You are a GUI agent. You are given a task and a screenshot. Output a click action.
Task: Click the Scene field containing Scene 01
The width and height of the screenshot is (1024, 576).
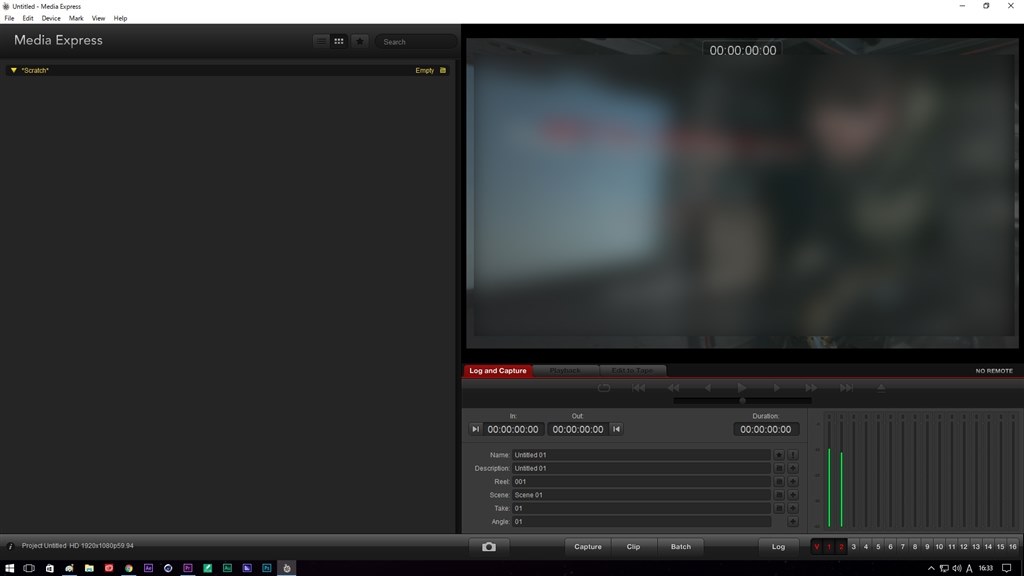coord(641,495)
